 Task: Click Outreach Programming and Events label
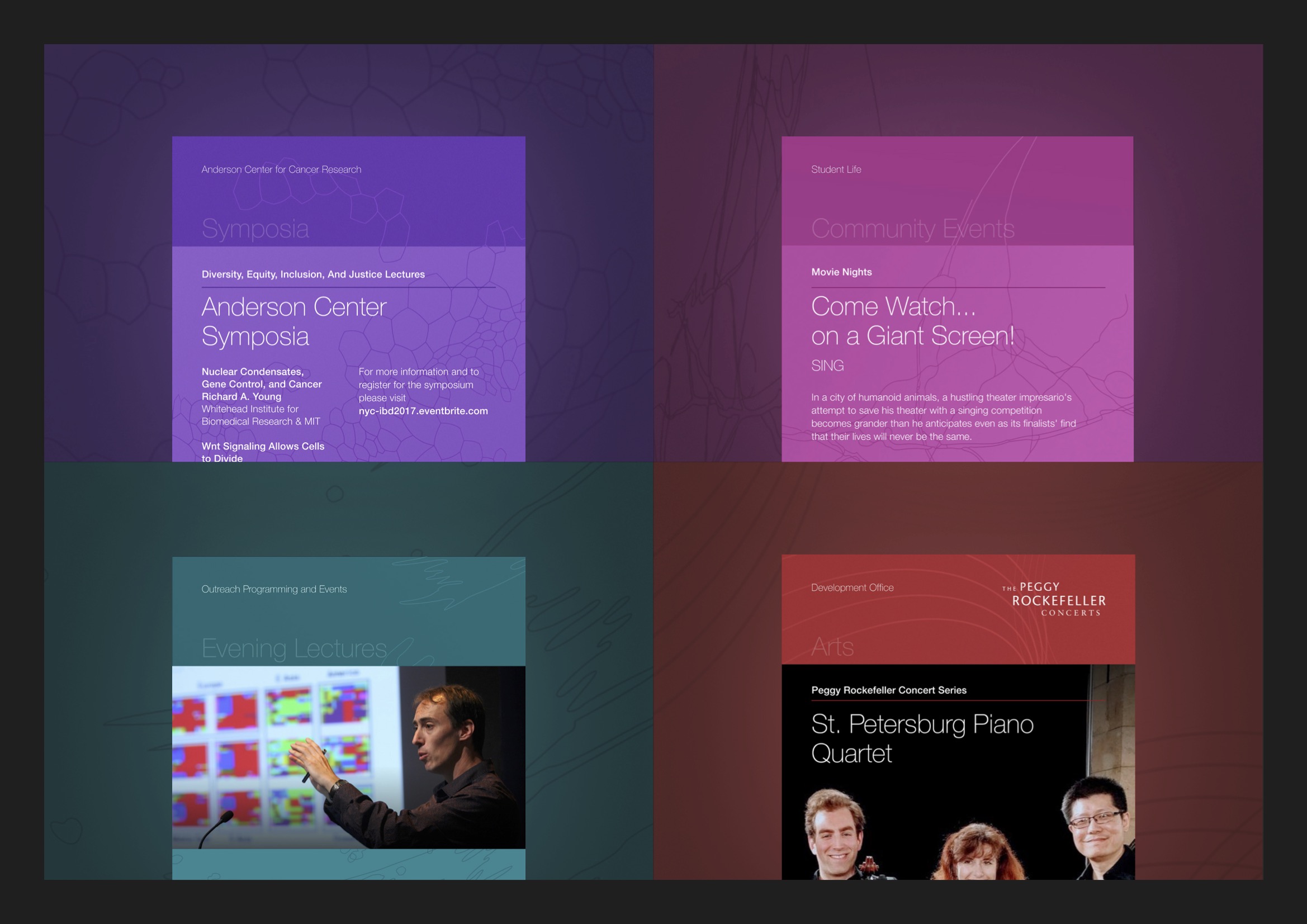click(x=274, y=589)
